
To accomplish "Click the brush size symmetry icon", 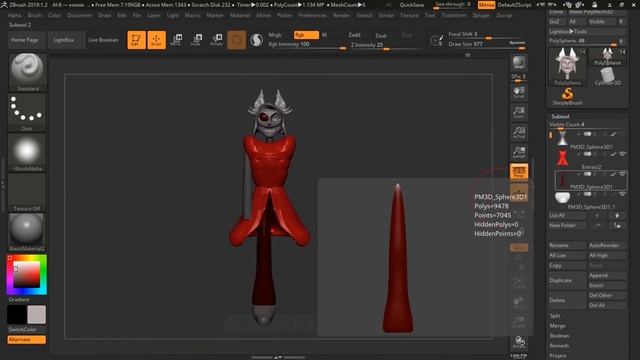I will point(436,40).
